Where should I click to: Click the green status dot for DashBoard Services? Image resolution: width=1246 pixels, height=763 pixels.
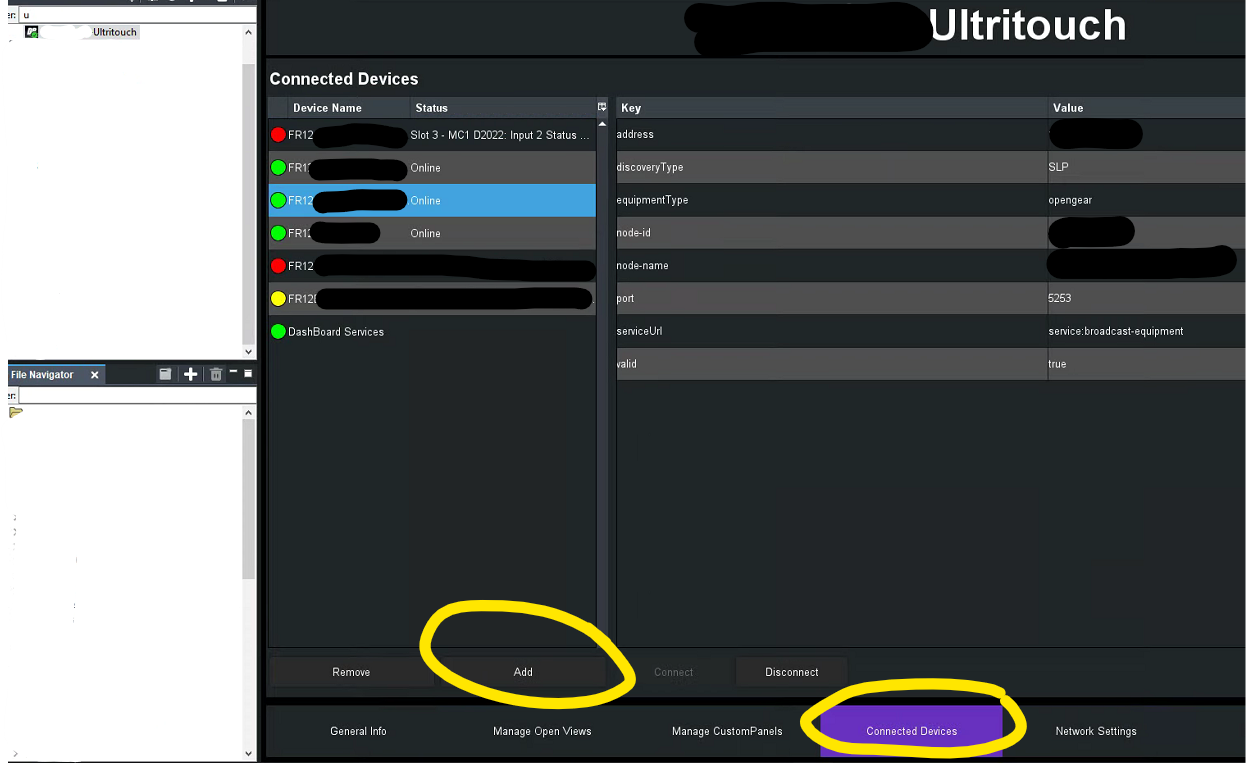[278, 331]
